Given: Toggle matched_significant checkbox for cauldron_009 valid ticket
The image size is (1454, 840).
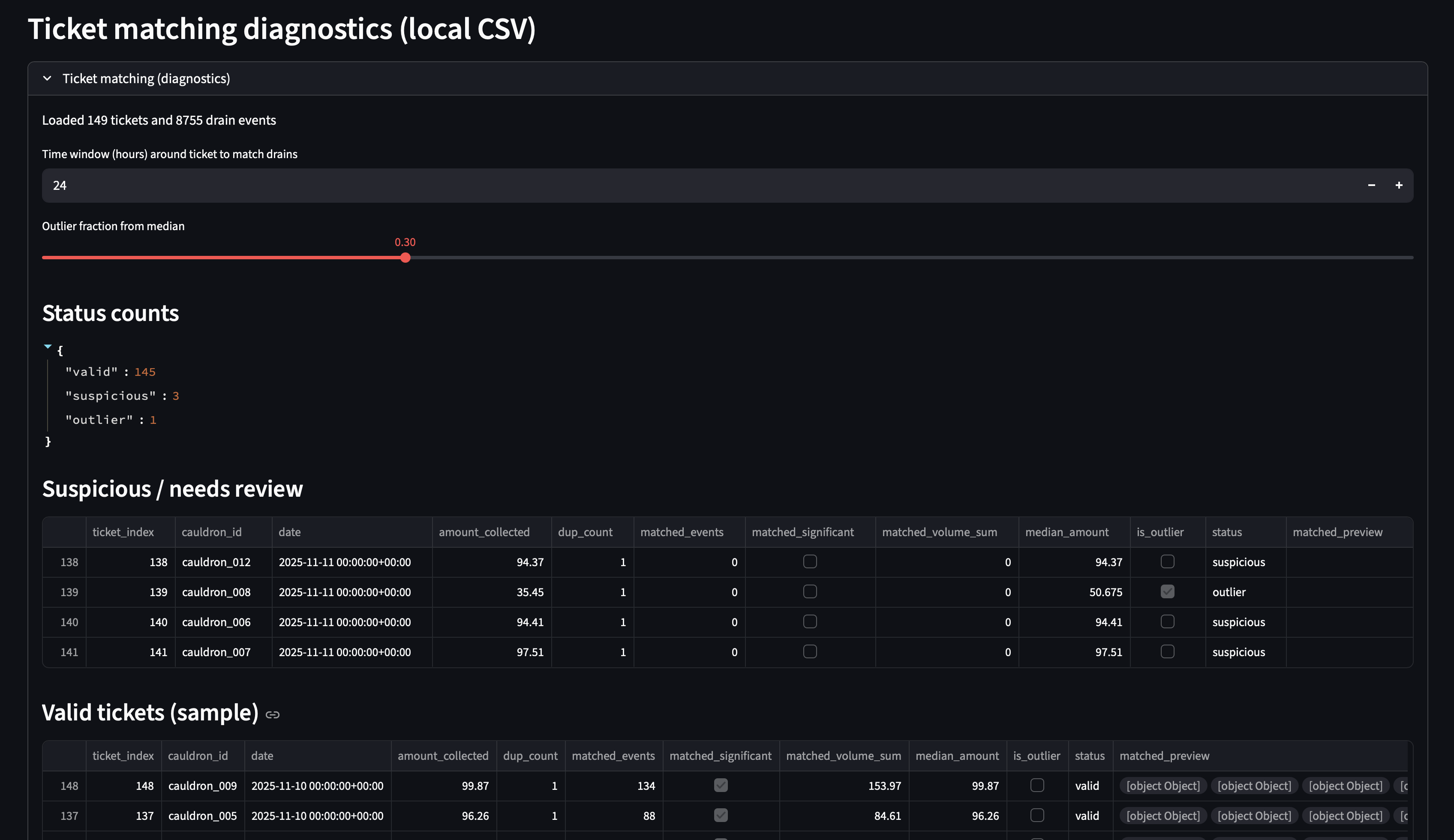Looking at the screenshot, I should click(721, 785).
